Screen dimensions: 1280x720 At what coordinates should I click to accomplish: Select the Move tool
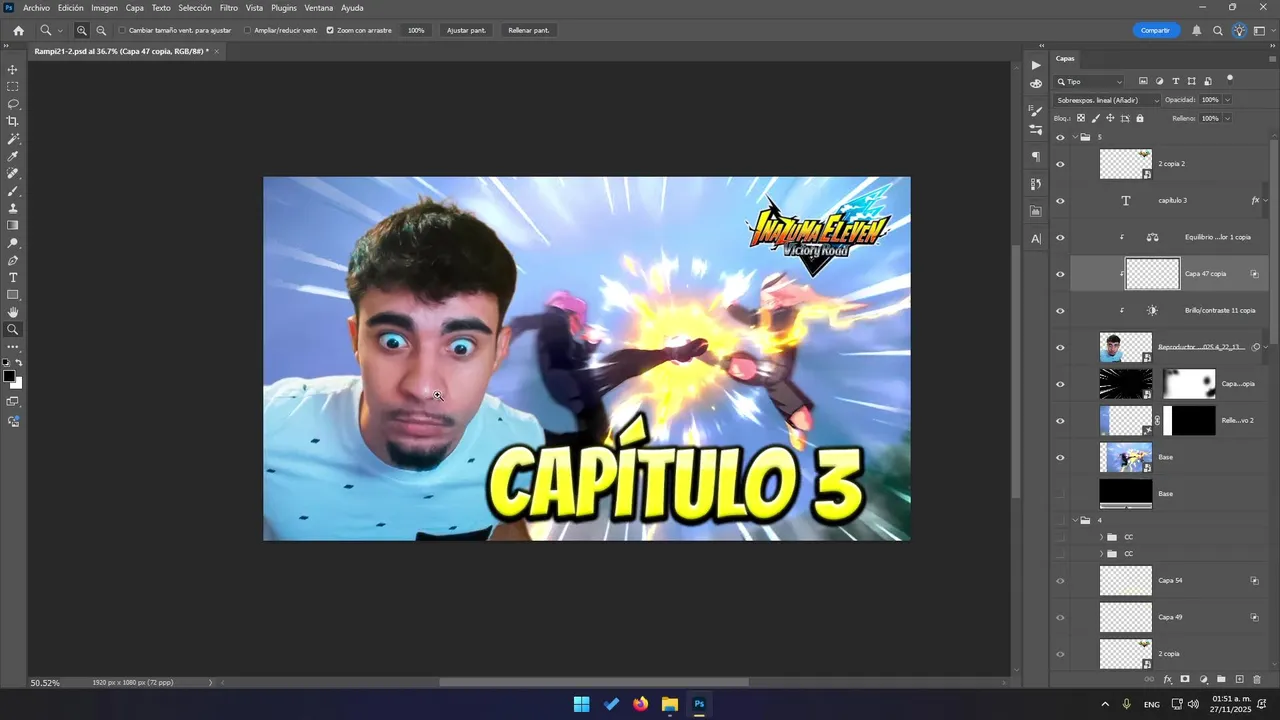13,70
